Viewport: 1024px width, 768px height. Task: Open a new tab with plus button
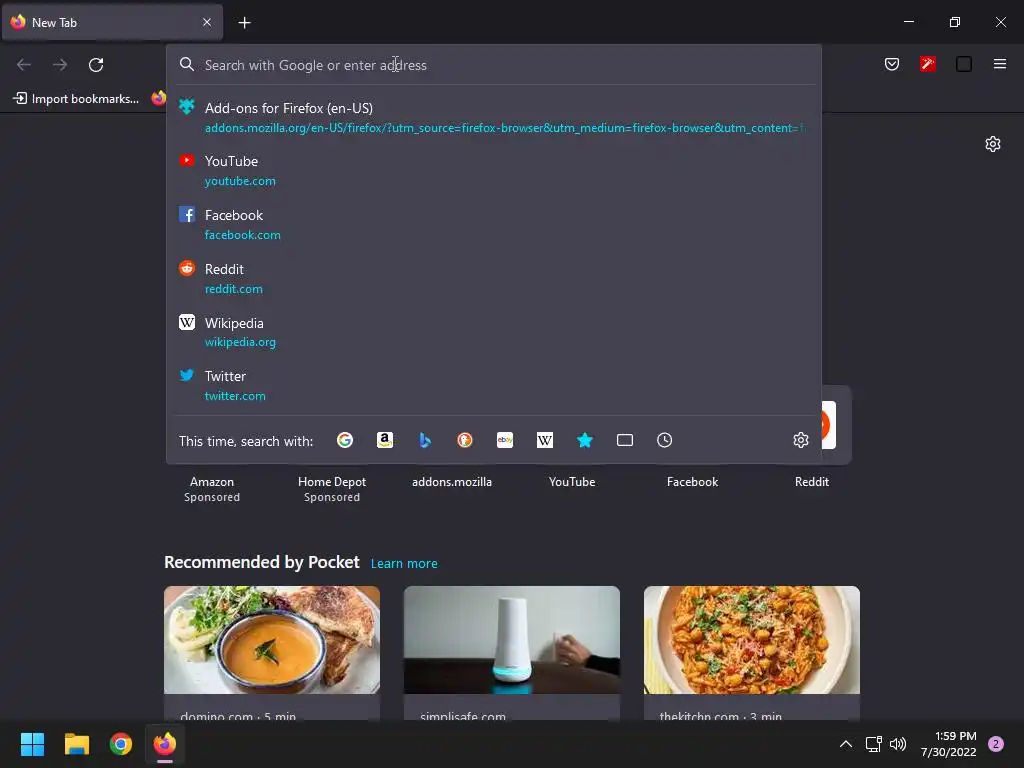(244, 23)
